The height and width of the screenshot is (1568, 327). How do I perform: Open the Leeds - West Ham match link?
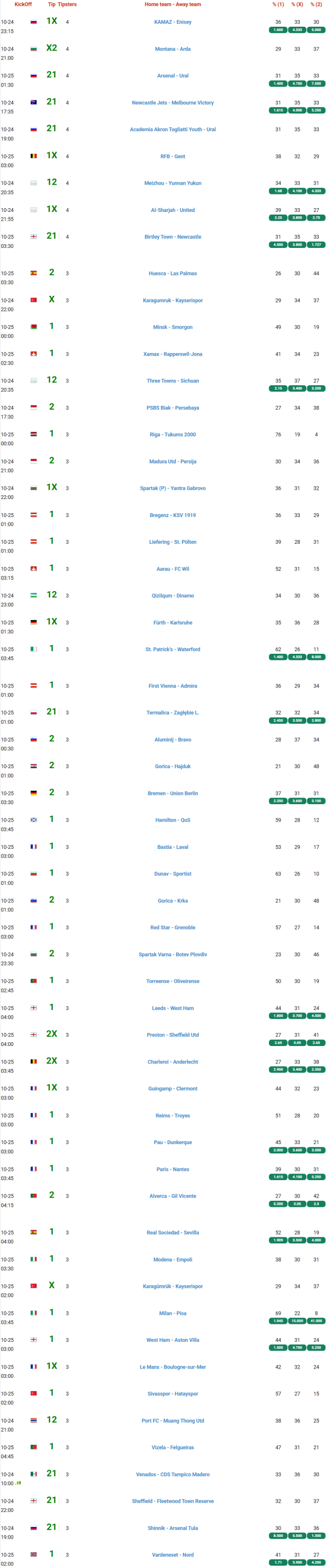(x=172, y=1008)
